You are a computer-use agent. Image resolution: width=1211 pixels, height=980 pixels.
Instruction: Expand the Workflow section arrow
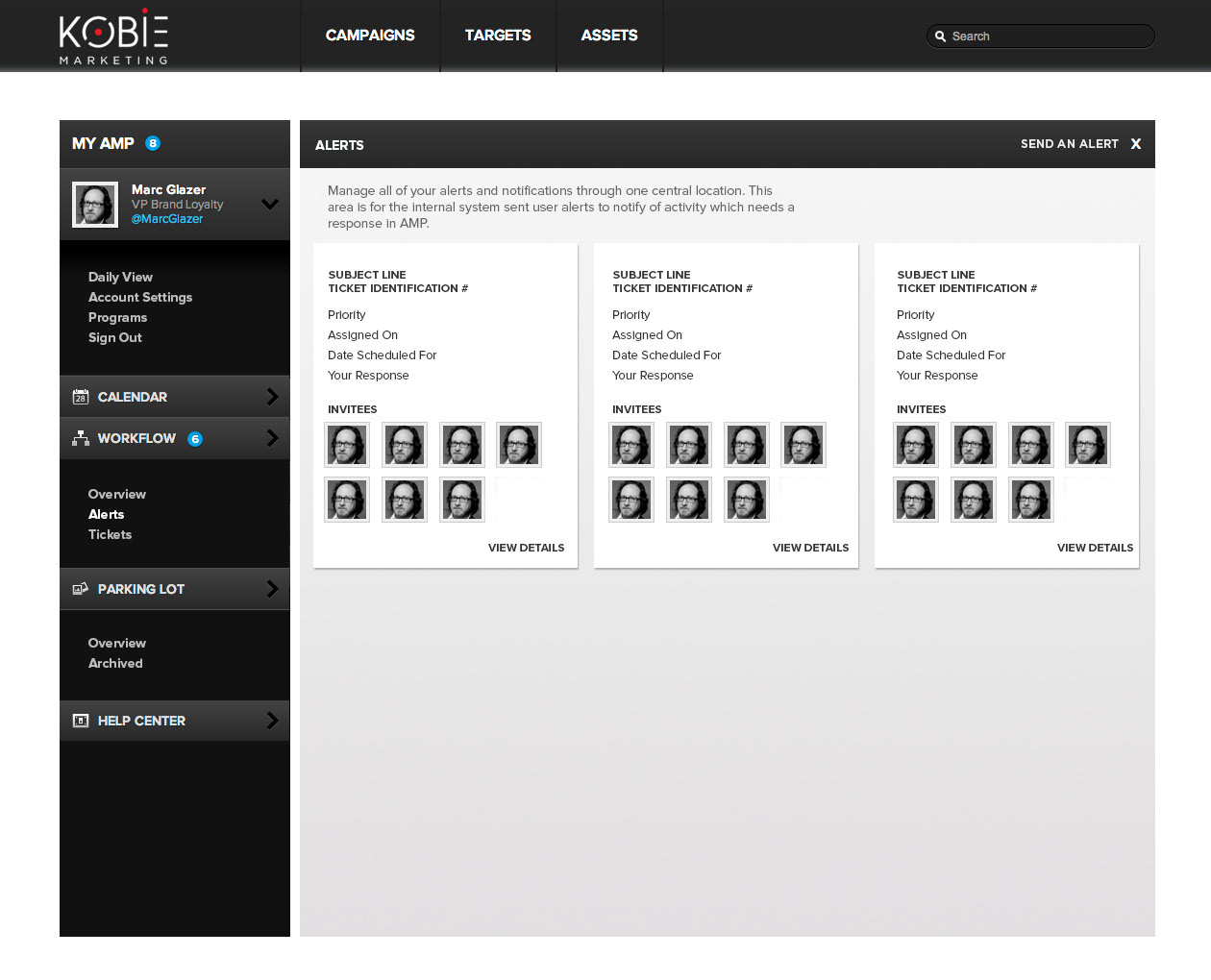tap(272, 438)
